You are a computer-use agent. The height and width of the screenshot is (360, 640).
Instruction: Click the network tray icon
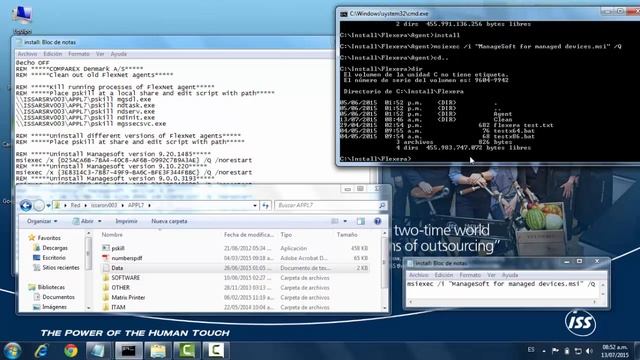point(578,351)
